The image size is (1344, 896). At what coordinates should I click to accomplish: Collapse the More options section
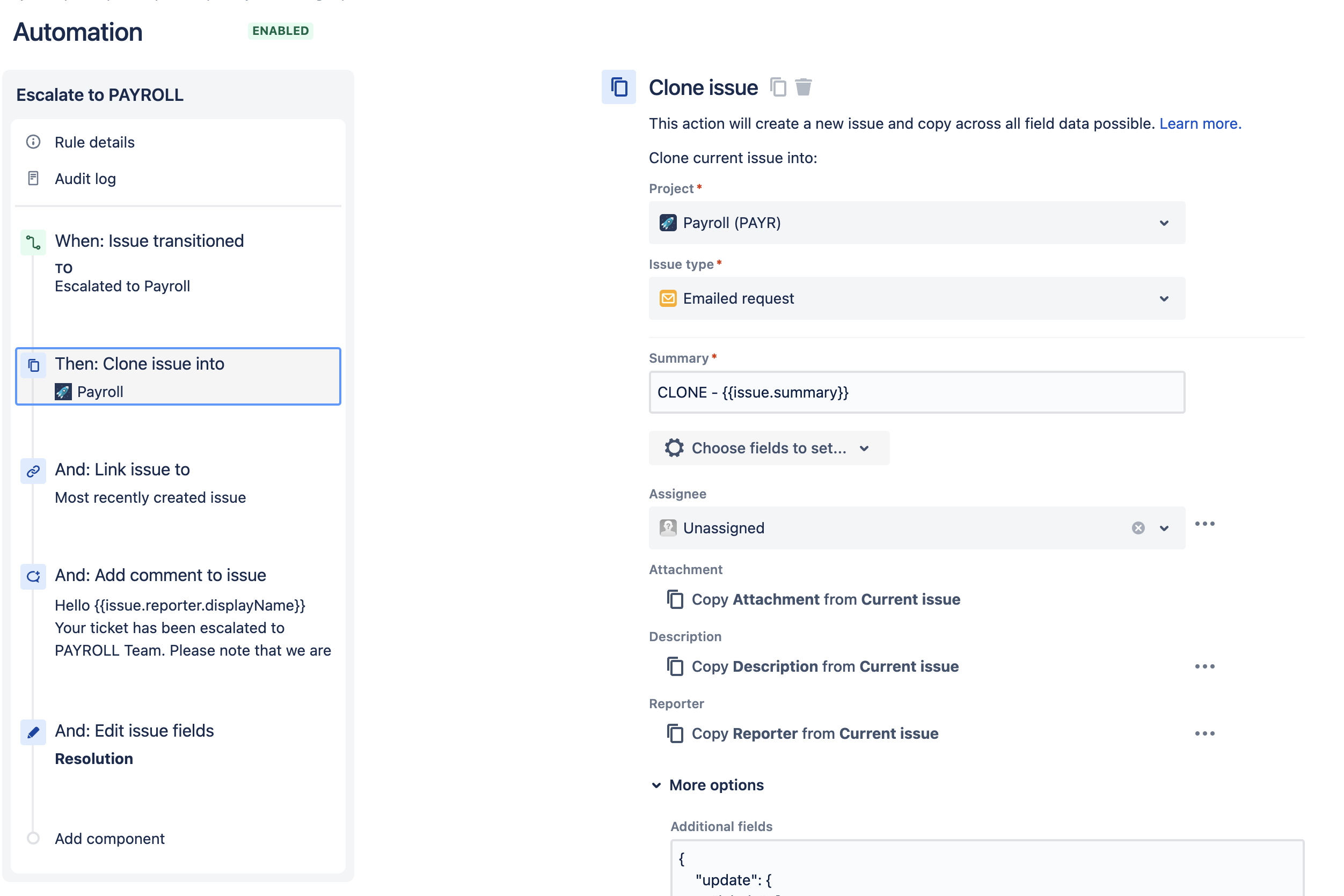pos(708,785)
